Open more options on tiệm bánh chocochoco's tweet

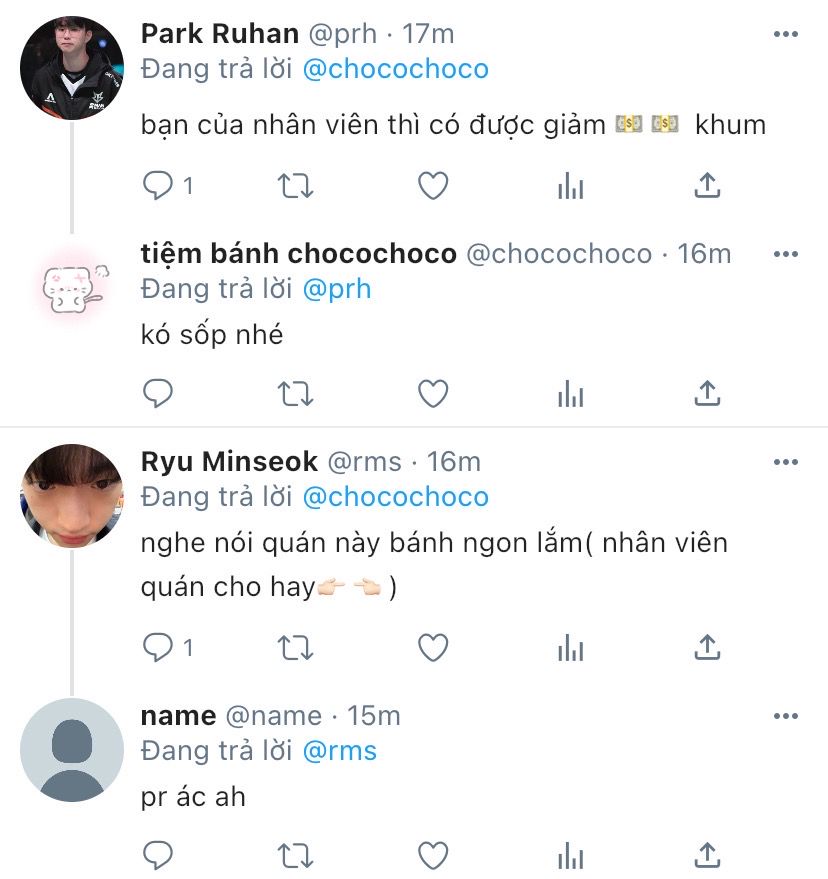pos(786,254)
